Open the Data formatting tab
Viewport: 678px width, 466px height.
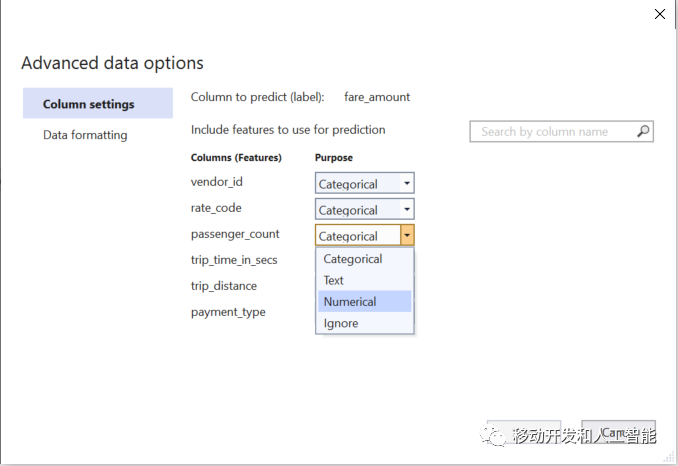point(85,135)
